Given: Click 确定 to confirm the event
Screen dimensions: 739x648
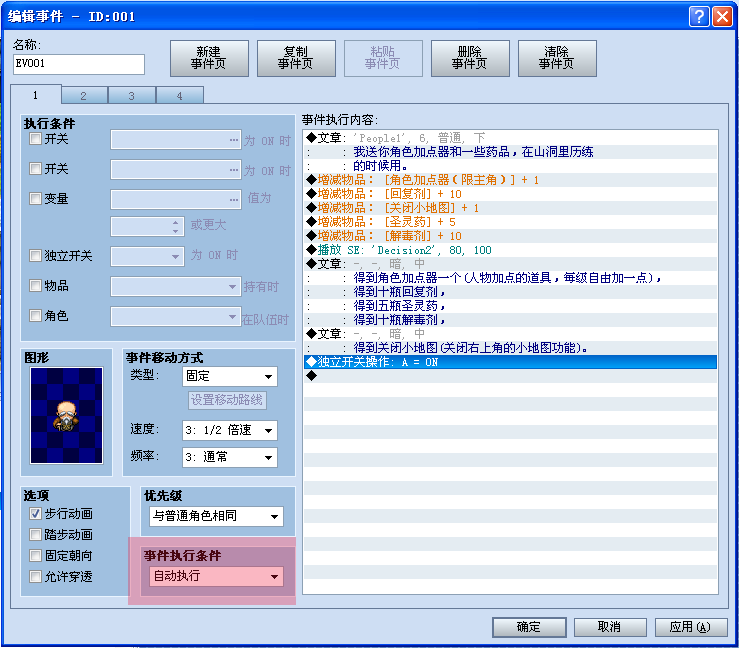Looking at the screenshot, I should 529,627.
